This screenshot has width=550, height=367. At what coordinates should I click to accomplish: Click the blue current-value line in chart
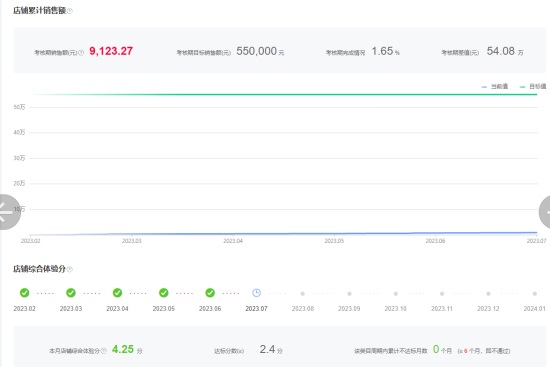pos(284,233)
